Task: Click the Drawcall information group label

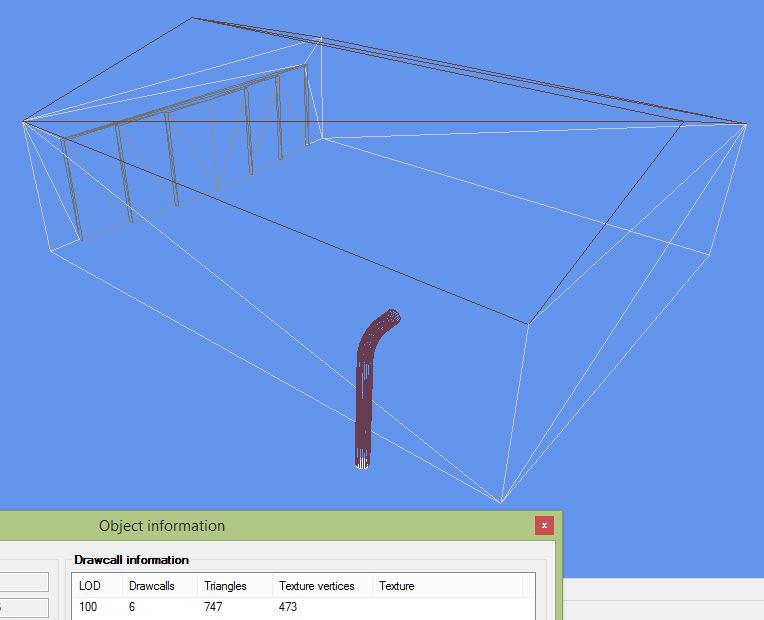Action: click(x=132, y=560)
